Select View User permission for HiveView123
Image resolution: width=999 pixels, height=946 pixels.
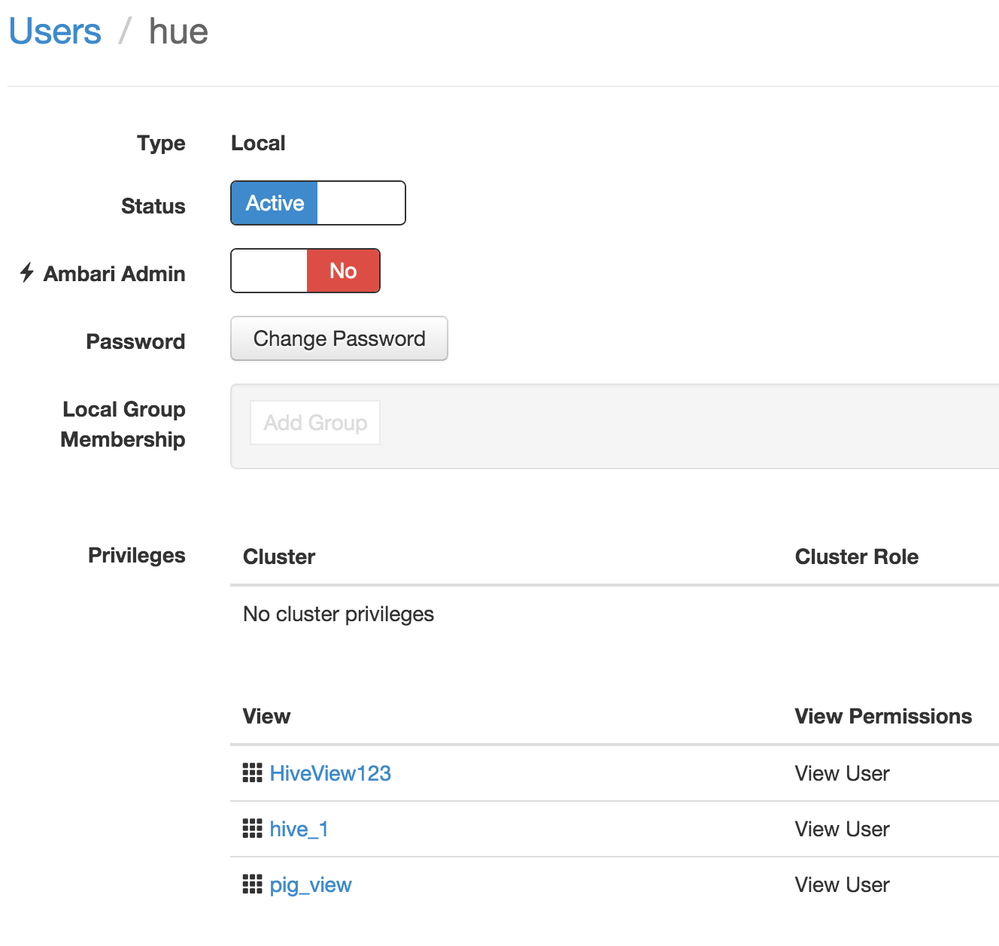[842, 773]
